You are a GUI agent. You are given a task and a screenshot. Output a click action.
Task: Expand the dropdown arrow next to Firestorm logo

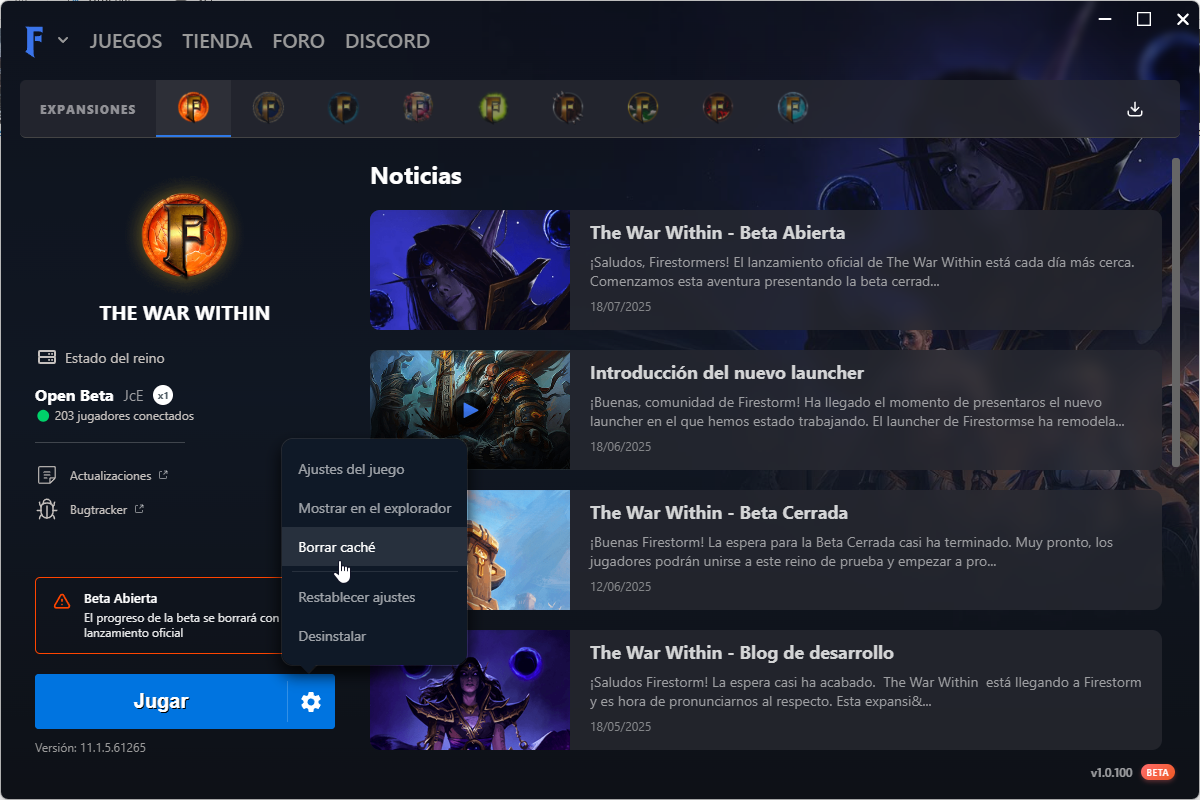(63, 41)
